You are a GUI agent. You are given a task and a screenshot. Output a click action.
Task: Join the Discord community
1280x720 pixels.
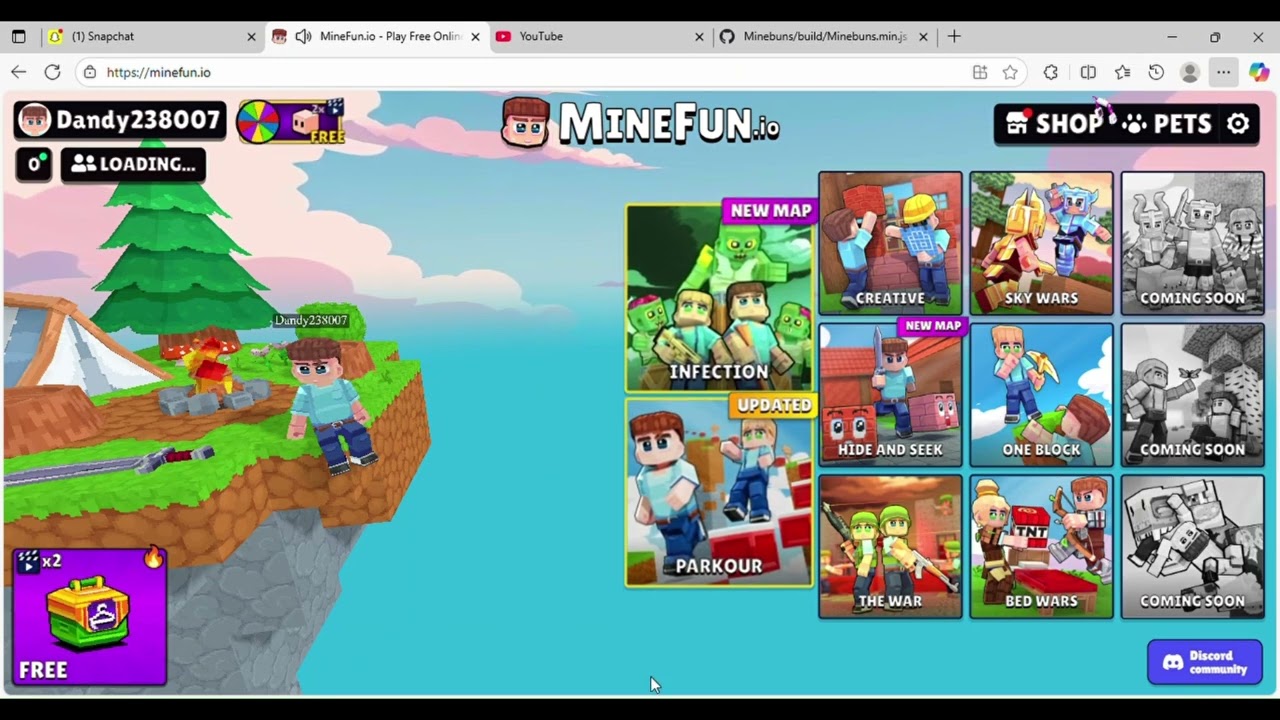(1204, 662)
